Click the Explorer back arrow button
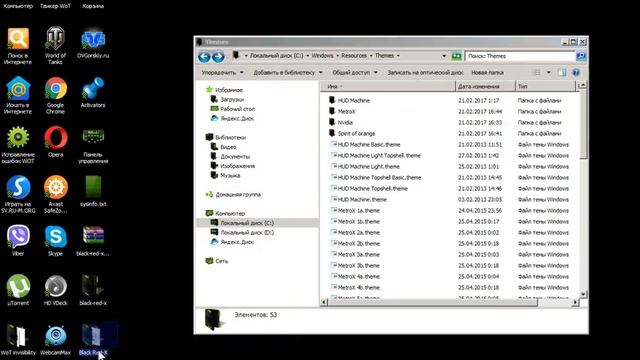Screen dimensions: 640x360 pyautogui.click(x=204, y=56)
